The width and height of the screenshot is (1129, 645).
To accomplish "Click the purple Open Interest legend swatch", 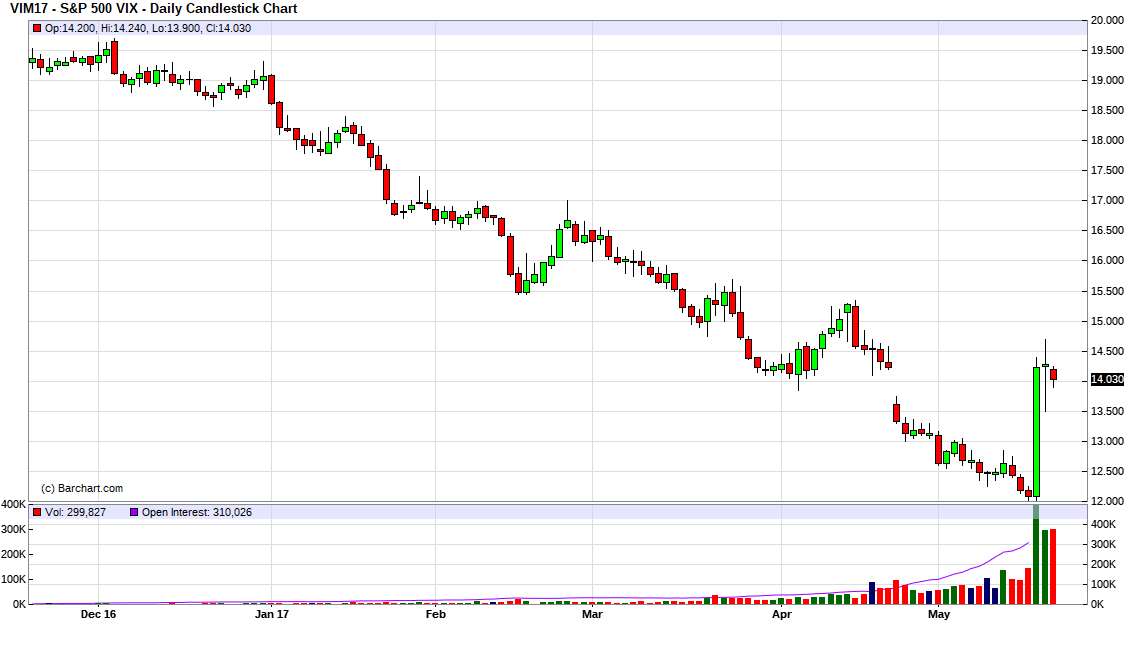I will click(134, 513).
